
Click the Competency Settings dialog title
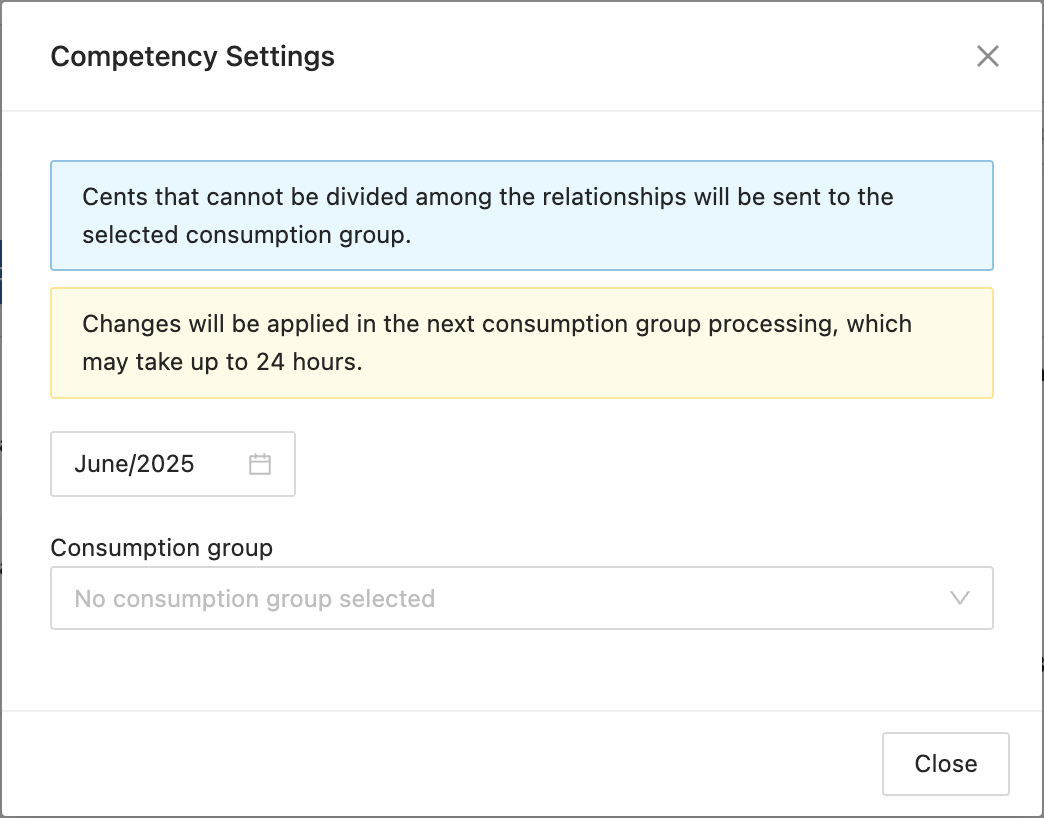click(x=192, y=56)
